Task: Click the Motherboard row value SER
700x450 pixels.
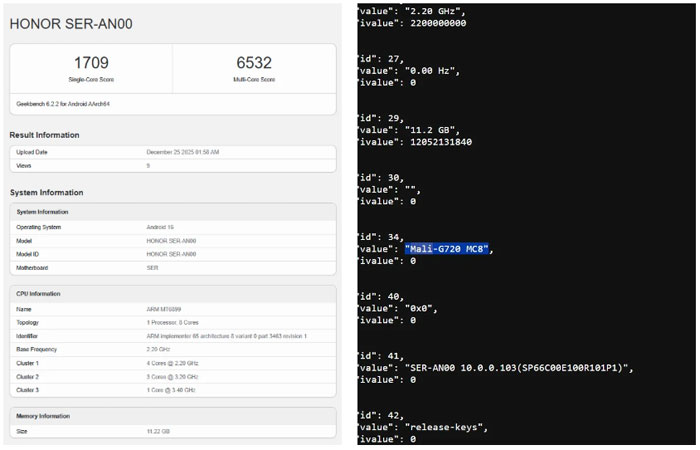Action: click(153, 267)
